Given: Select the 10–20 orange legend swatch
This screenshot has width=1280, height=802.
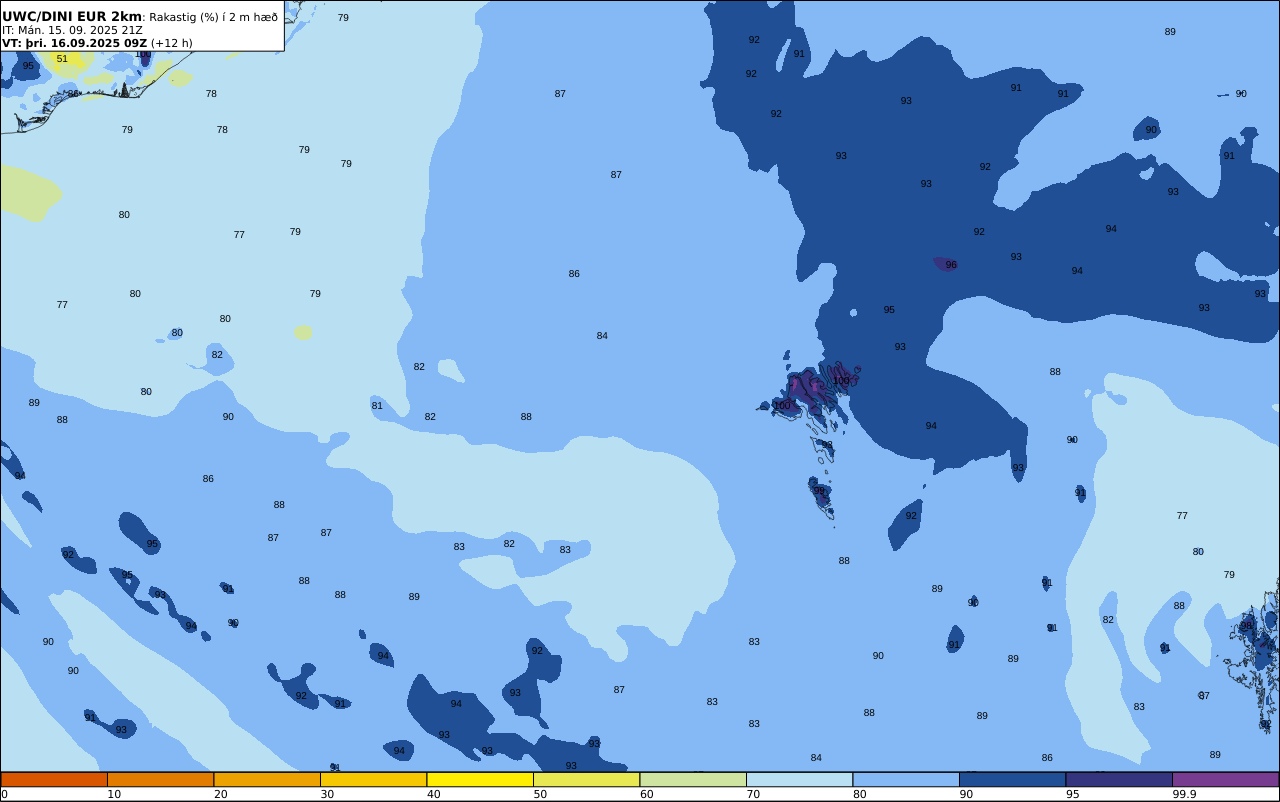Looking at the screenshot, I should (x=160, y=779).
